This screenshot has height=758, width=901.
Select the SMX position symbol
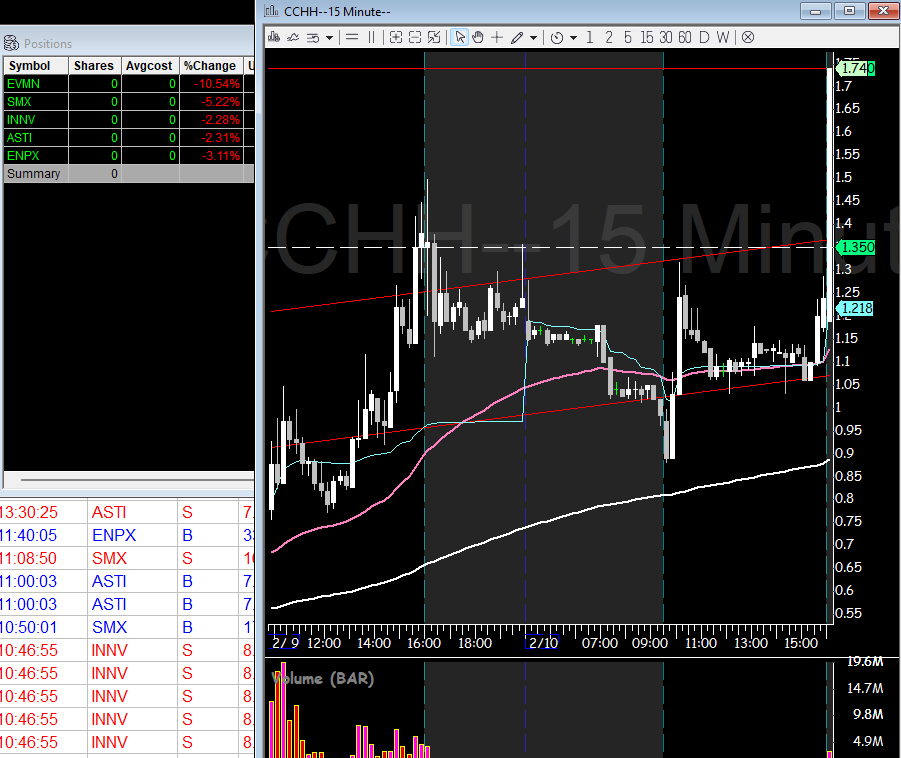(19, 102)
